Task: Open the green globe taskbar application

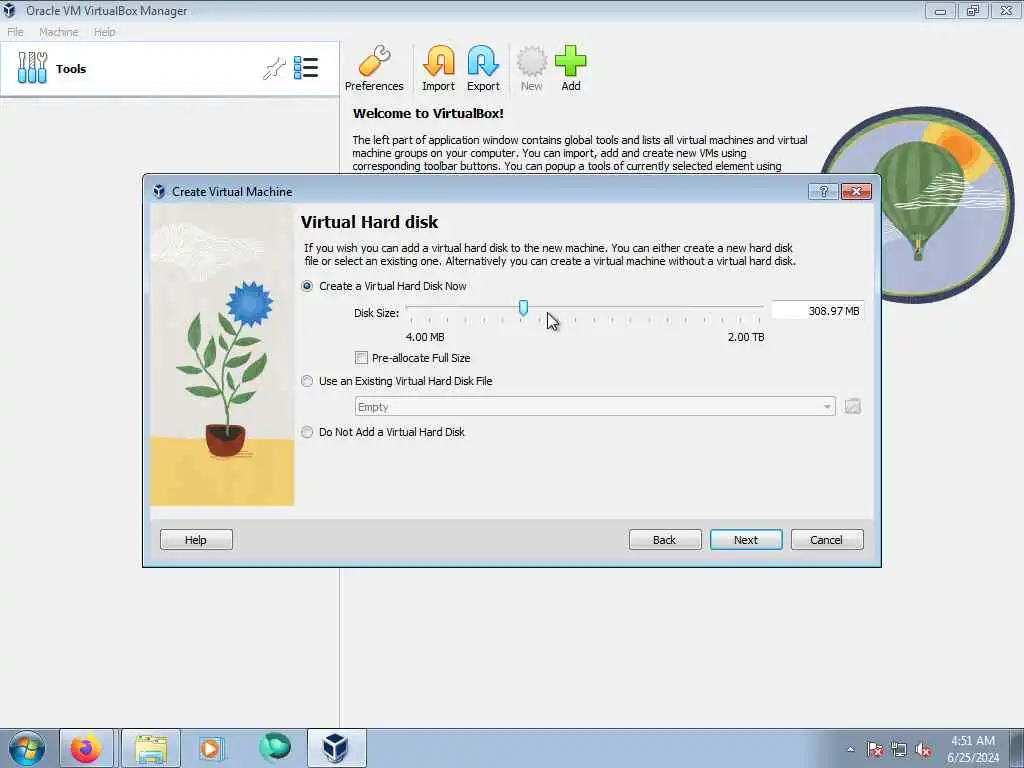Action: tap(275, 748)
